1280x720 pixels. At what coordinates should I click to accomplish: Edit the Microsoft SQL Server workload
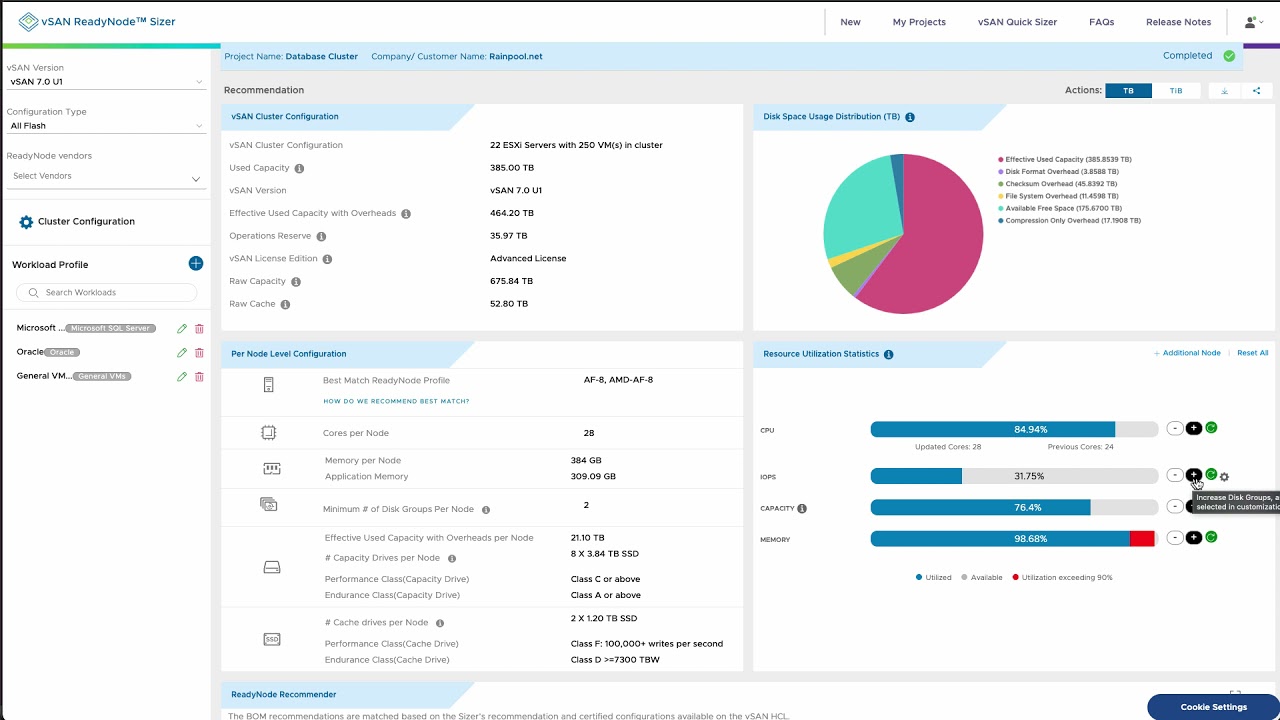[182, 329]
